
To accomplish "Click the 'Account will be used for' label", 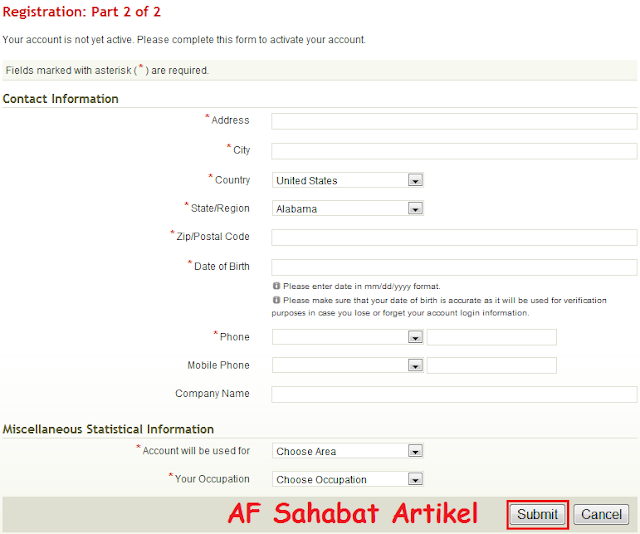I will pos(196,451).
